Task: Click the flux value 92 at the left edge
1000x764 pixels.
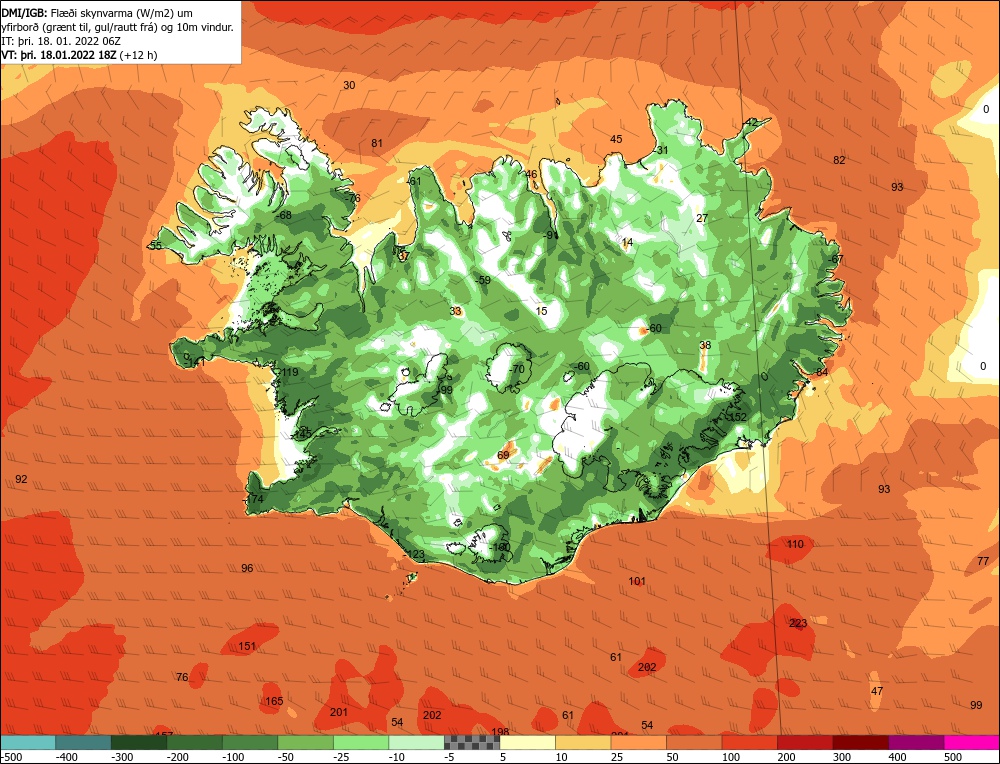Action: coord(21,479)
